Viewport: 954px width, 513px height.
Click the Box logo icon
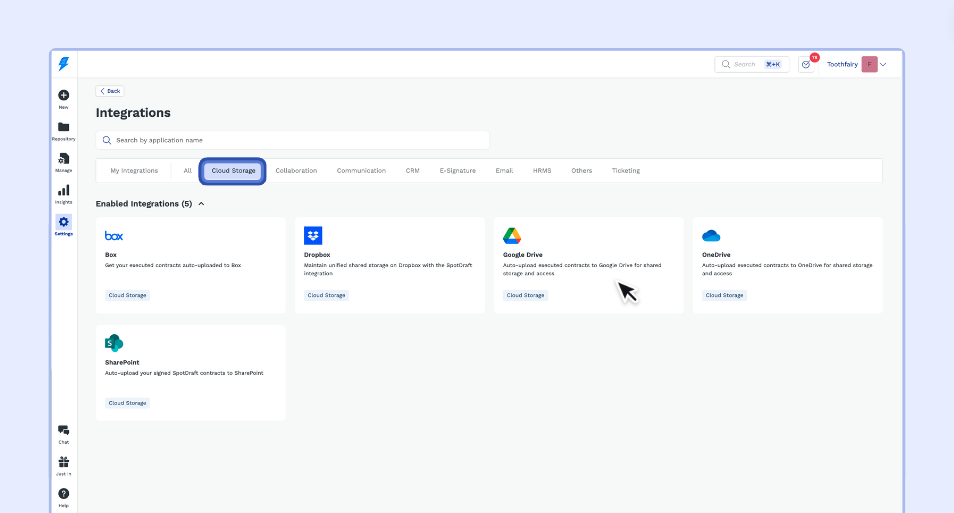pyautogui.click(x=114, y=236)
